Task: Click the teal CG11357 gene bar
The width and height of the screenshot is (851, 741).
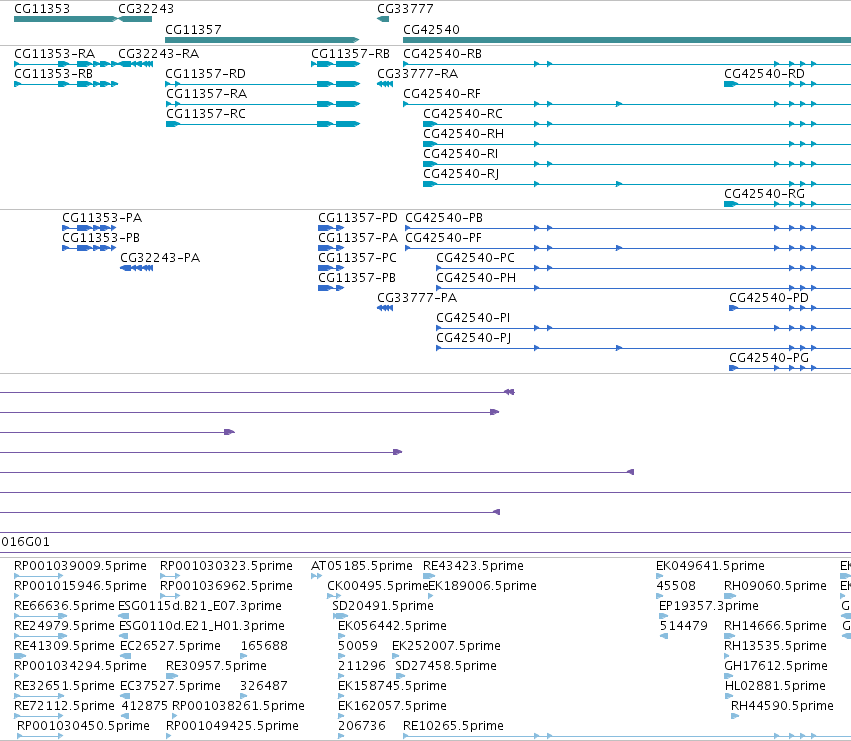Action: 262,40
